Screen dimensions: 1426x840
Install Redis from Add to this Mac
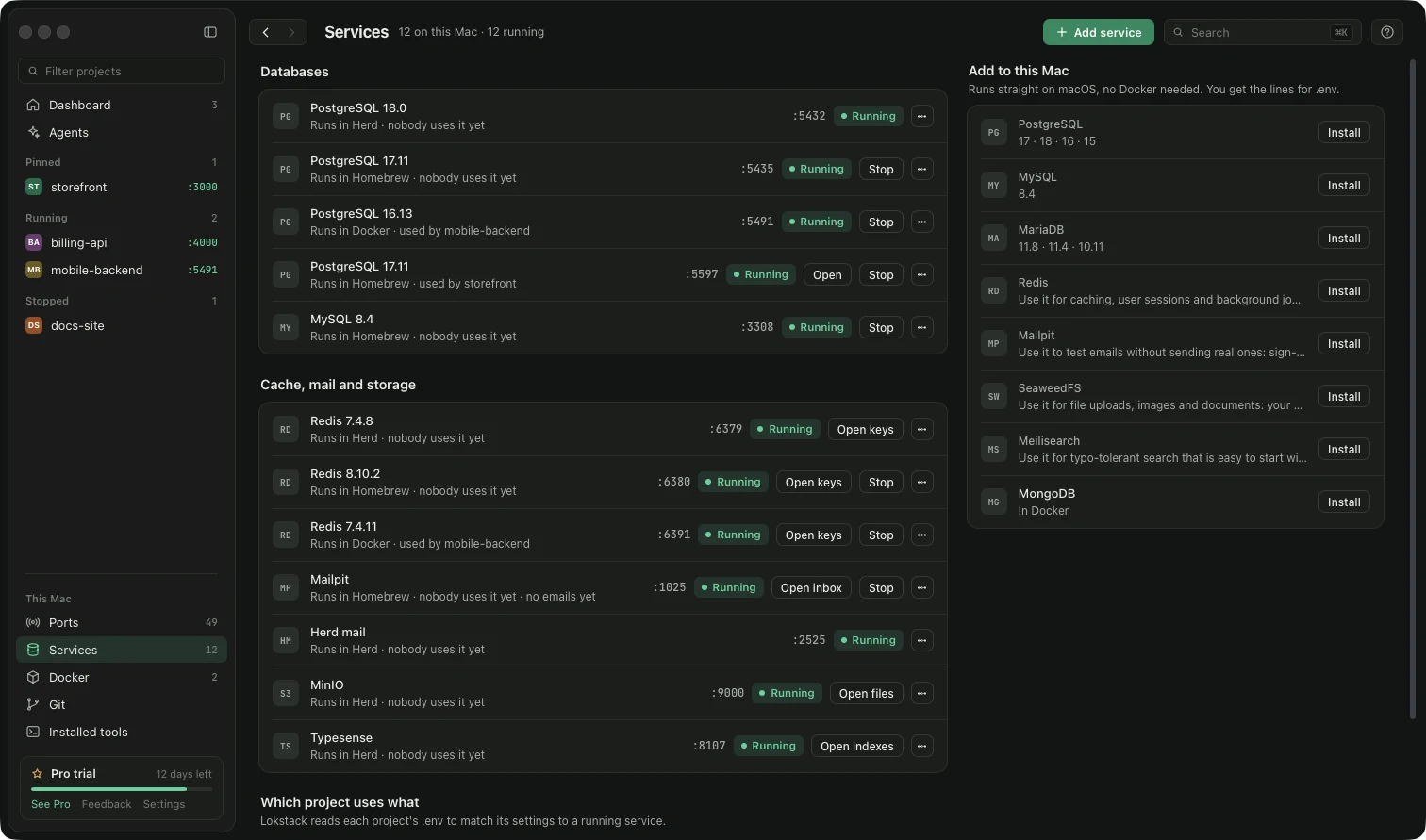pyautogui.click(x=1344, y=290)
